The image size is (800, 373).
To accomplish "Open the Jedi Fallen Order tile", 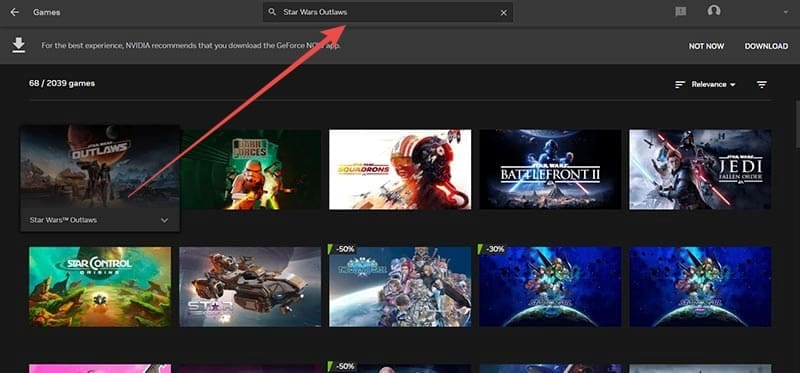I will pyautogui.click(x=700, y=169).
